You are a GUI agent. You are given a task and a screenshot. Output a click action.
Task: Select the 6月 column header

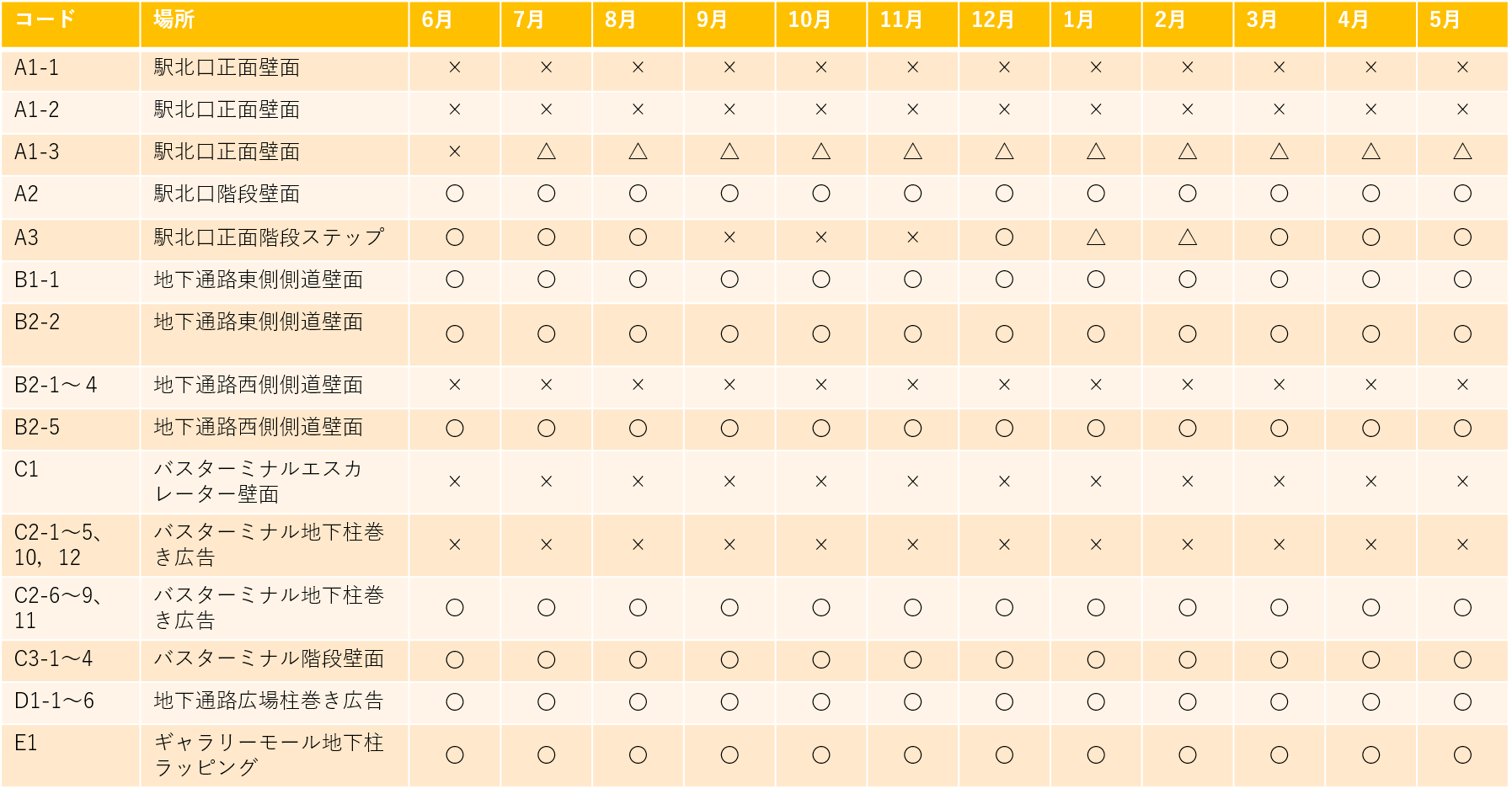(455, 24)
